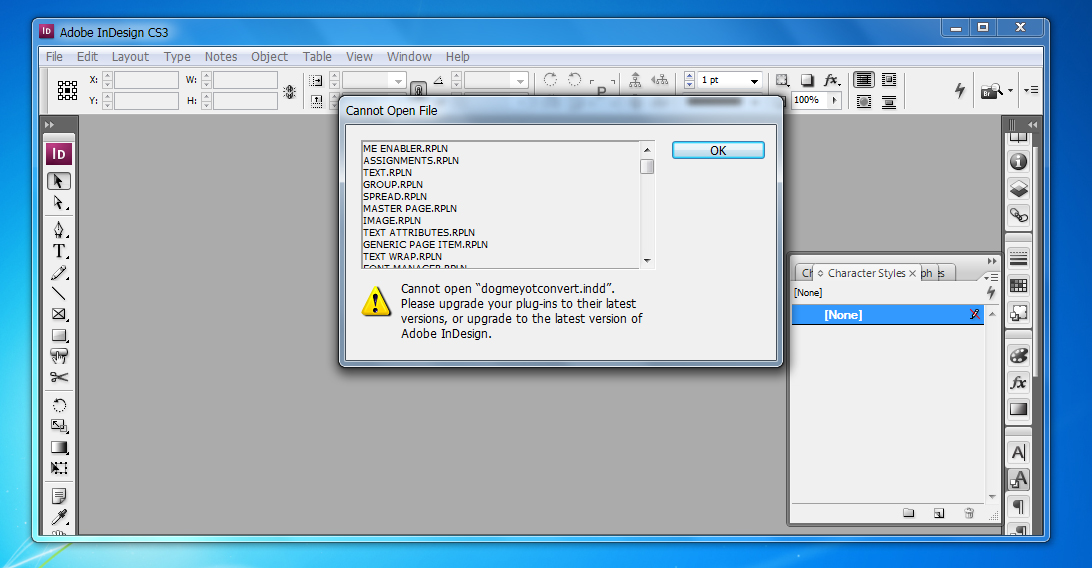Toggle the jump object wrap button
Image resolution: width=1092 pixels, height=568 pixels.
[x=889, y=102]
